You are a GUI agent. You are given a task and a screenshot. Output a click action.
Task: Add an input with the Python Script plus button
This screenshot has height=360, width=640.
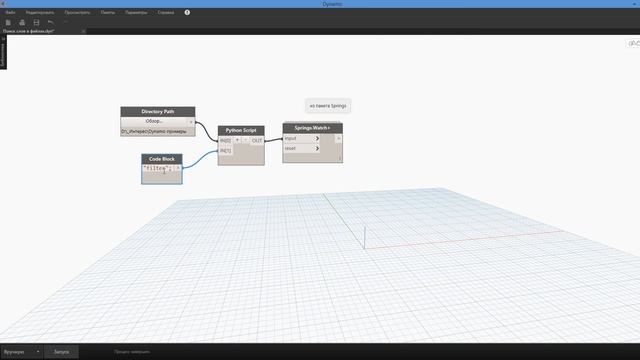237,140
